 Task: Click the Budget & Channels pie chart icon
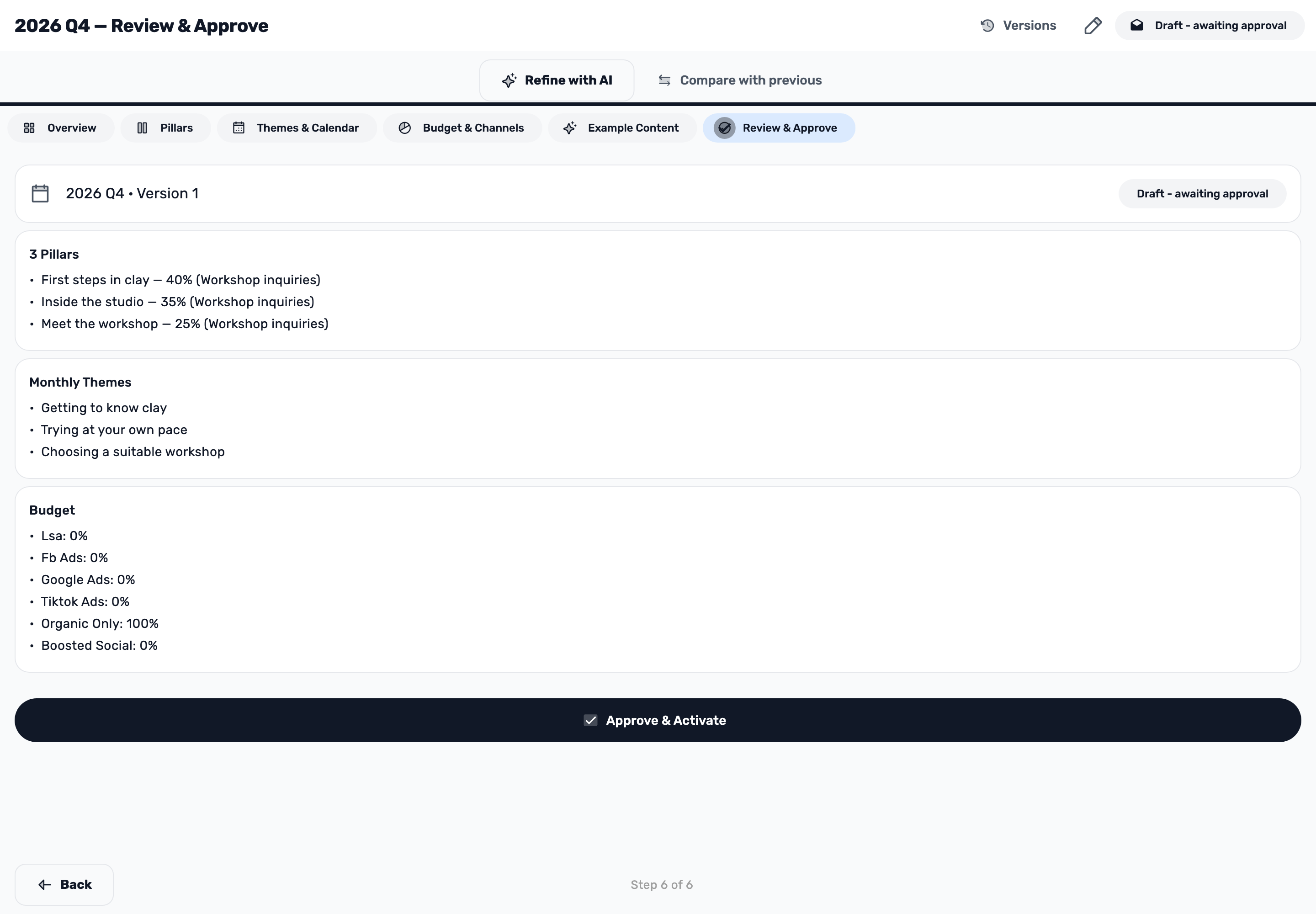[x=405, y=128]
